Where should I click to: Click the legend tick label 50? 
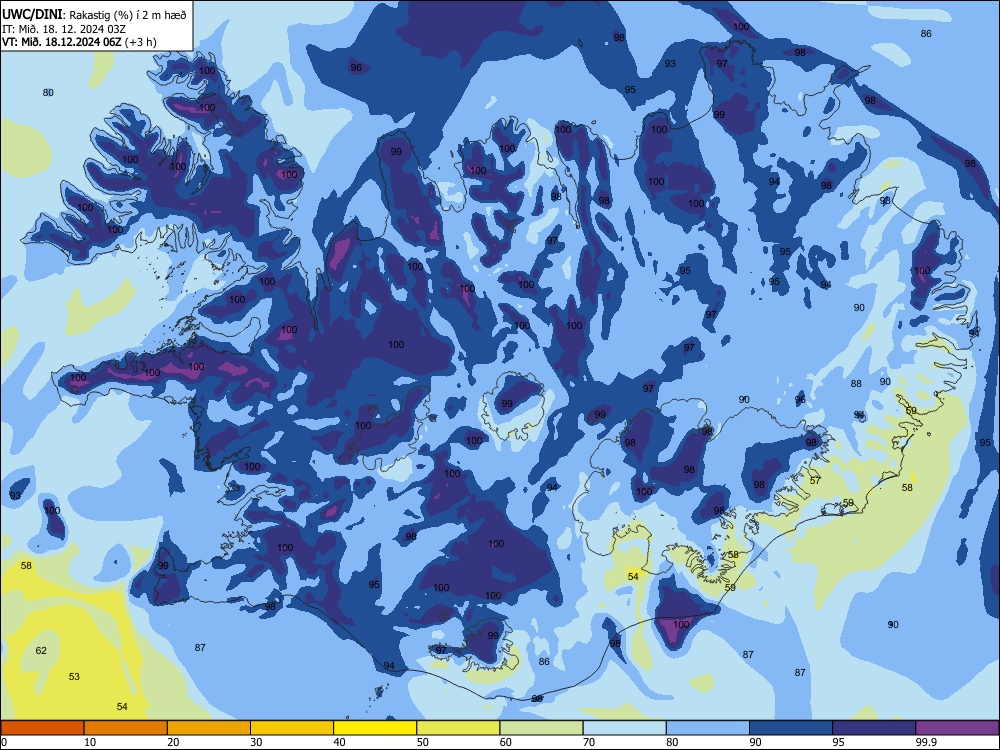click(x=422, y=742)
